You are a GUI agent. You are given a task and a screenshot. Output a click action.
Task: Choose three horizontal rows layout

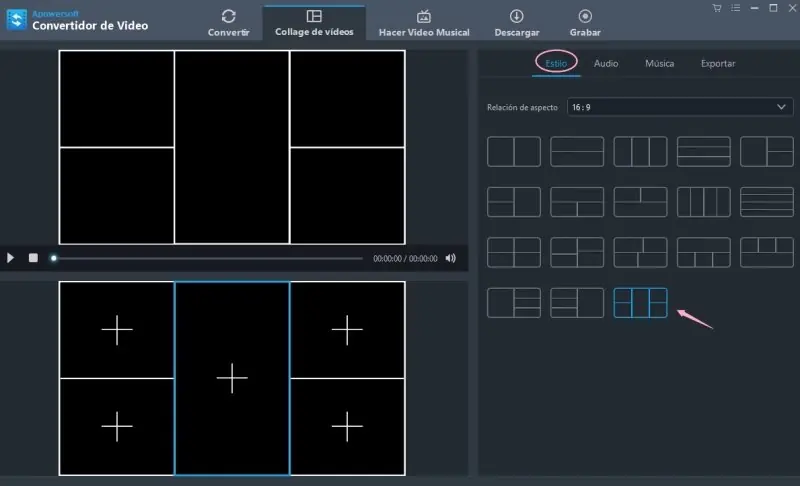704,151
